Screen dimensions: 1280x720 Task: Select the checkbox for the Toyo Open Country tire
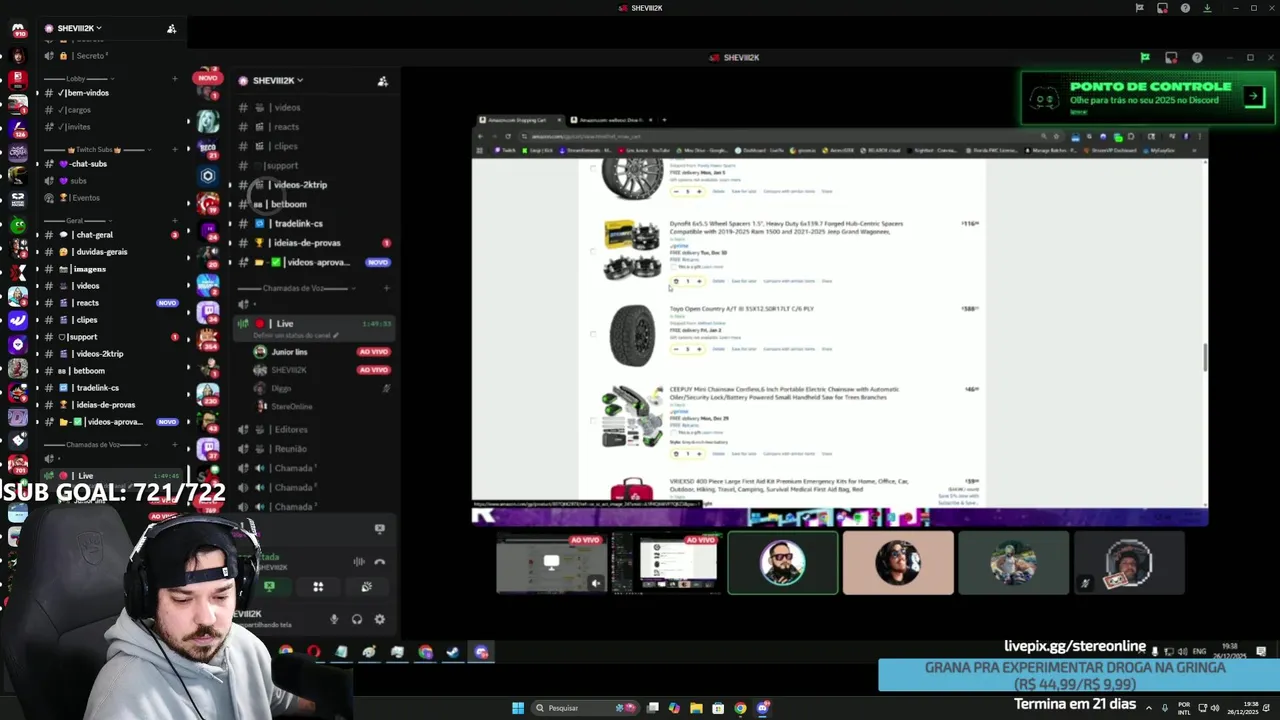[593, 334]
